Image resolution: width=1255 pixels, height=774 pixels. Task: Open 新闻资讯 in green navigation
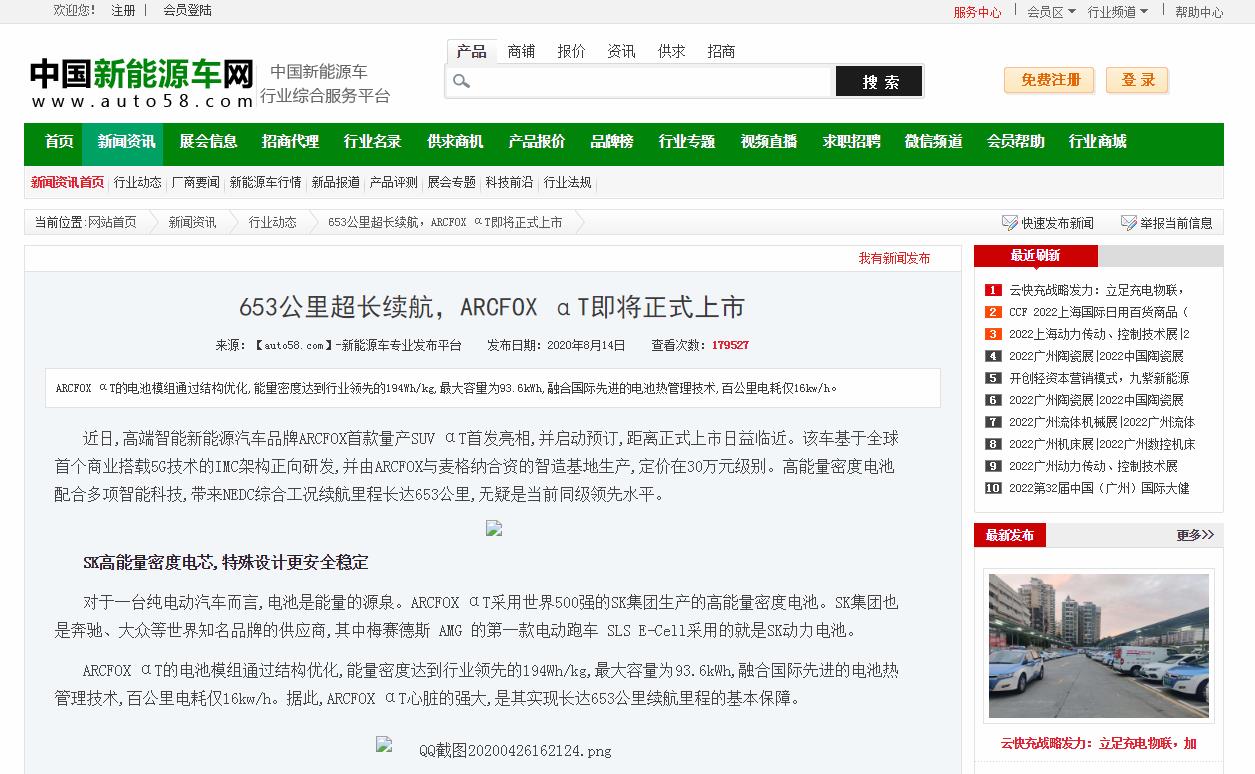pyautogui.click(x=126, y=142)
